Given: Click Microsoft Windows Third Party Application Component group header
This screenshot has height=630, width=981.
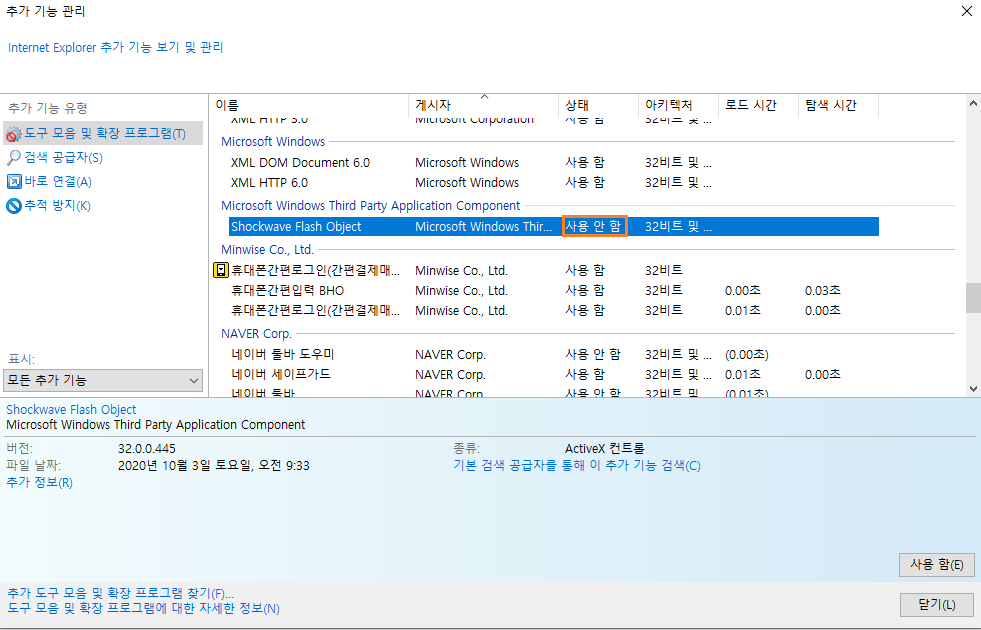Looking at the screenshot, I should 370,205.
